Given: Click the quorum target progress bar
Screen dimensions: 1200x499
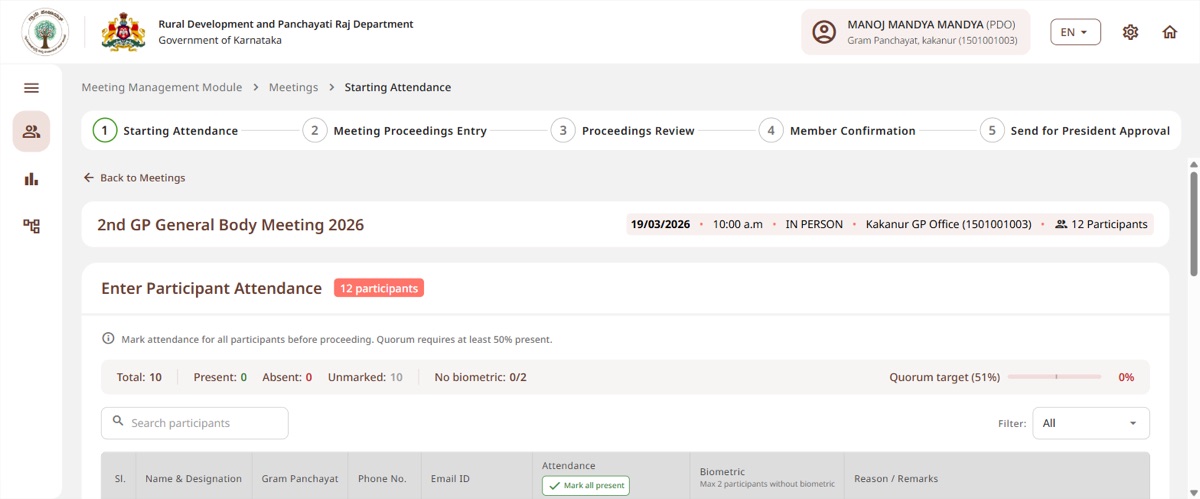Looking at the screenshot, I should coord(1054,377).
